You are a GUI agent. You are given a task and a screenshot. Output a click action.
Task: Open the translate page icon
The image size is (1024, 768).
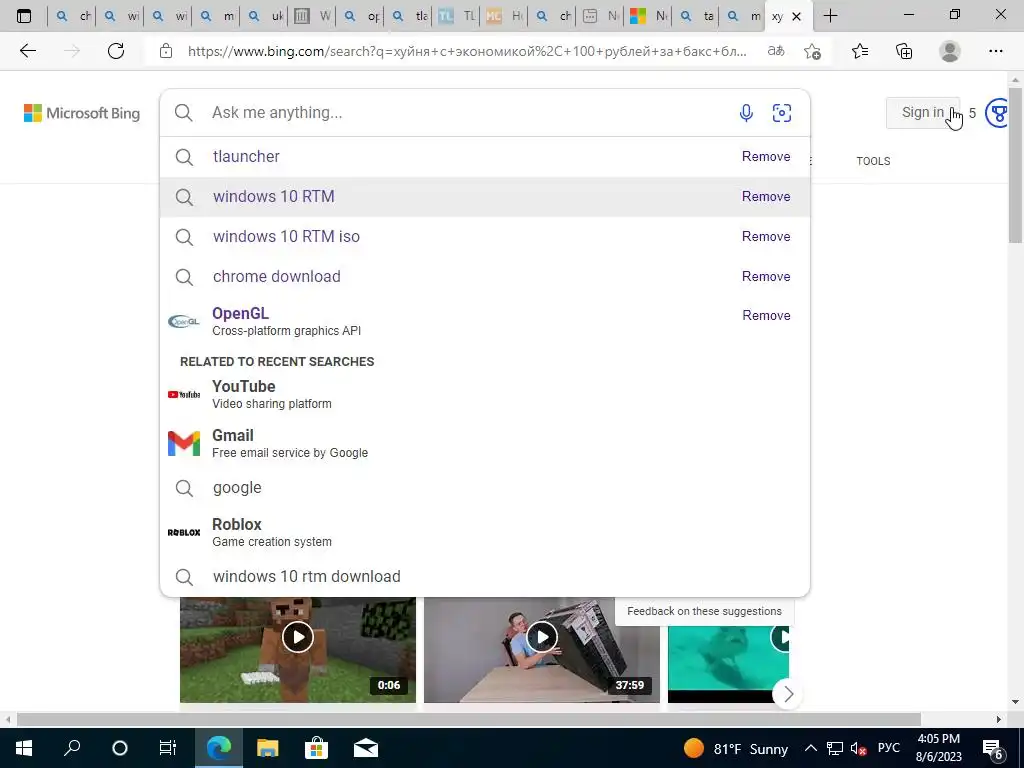tap(776, 51)
